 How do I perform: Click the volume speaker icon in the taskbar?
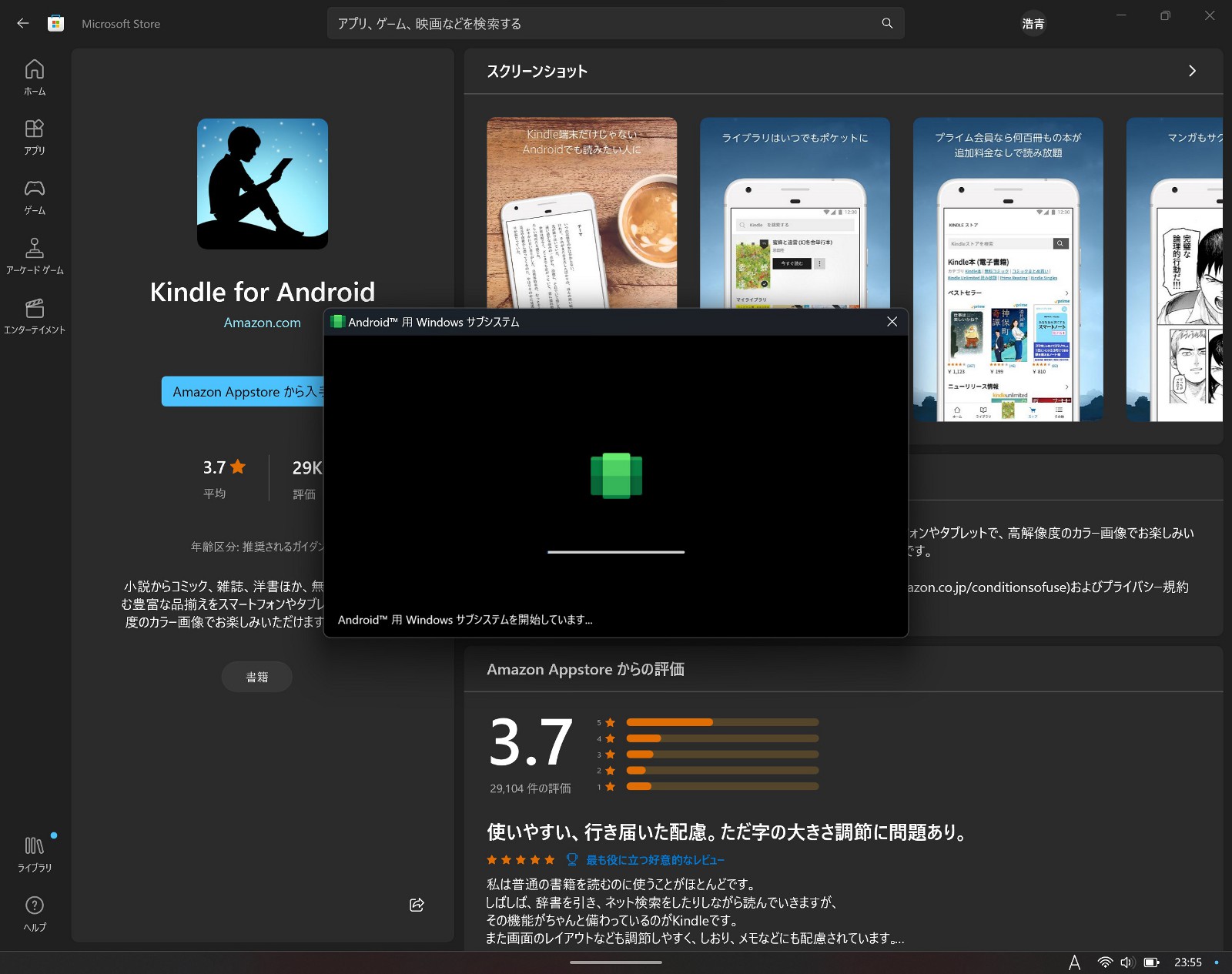(1127, 962)
